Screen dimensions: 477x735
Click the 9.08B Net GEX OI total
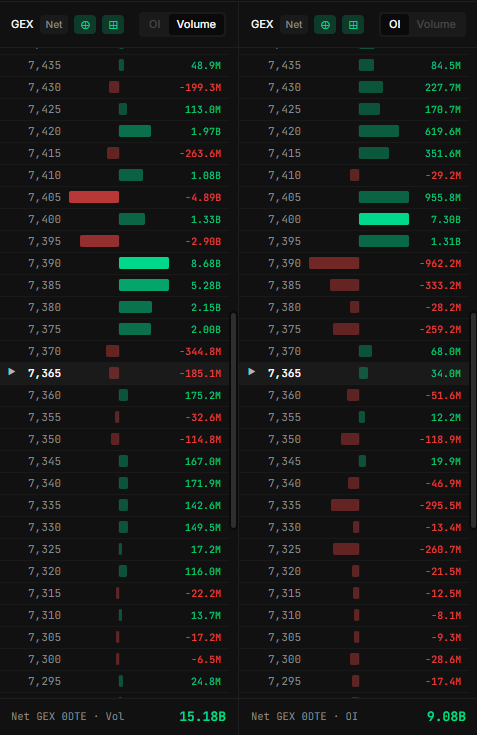pyautogui.click(x=446, y=717)
